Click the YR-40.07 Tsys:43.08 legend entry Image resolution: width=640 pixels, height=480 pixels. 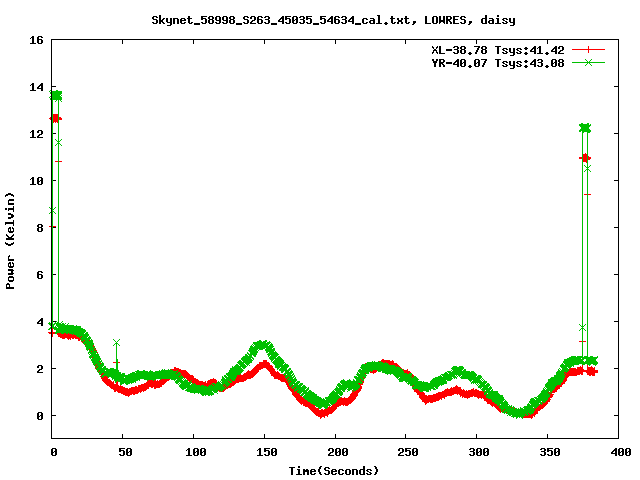tap(498, 63)
